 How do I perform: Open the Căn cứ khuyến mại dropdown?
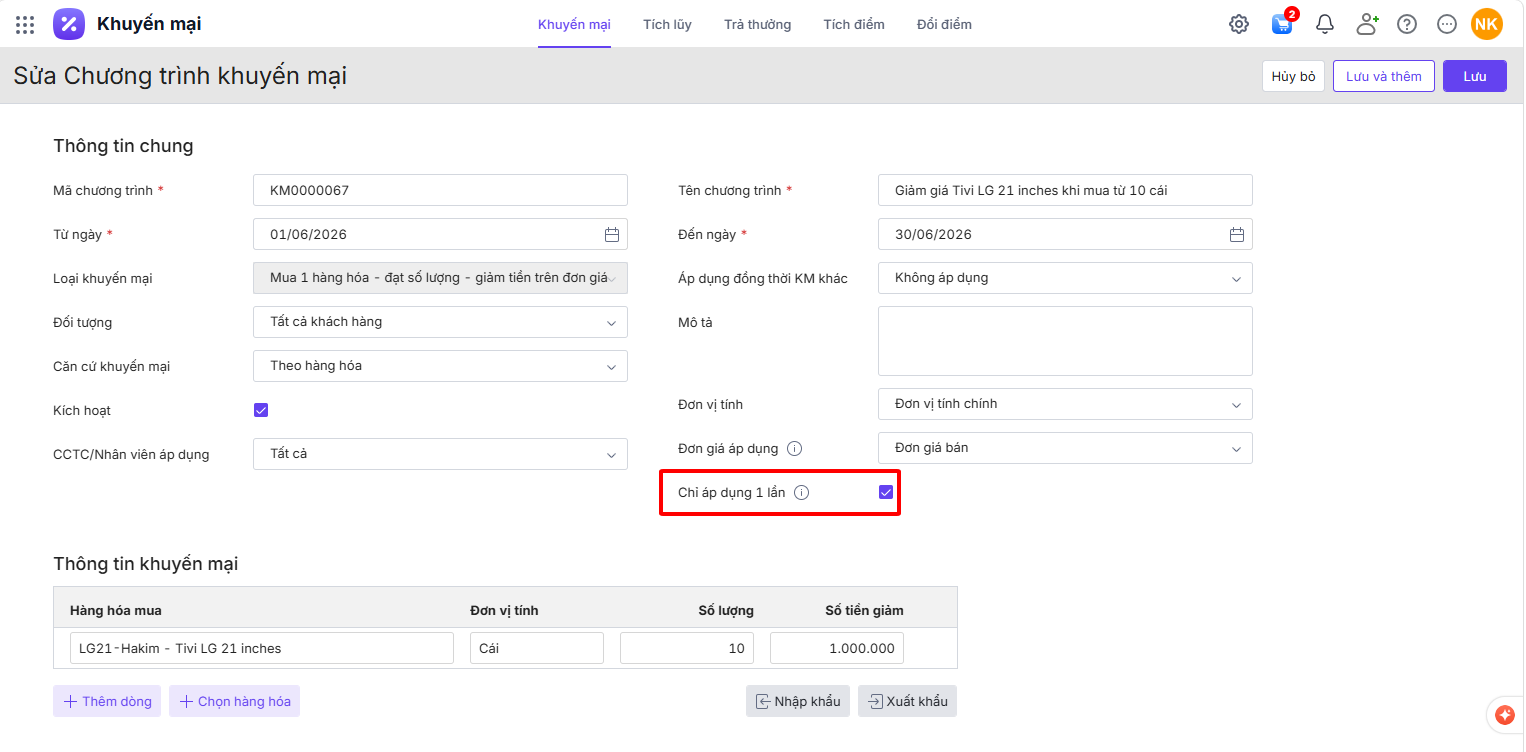pyautogui.click(x=441, y=366)
